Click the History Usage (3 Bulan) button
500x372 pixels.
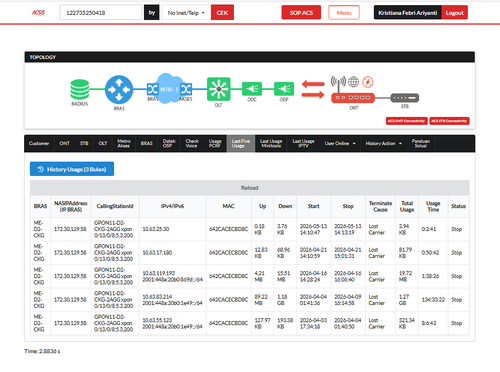[x=72, y=169]
